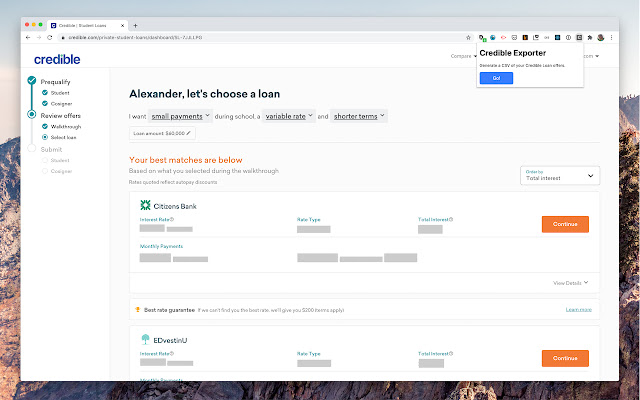Click the EDvestinU lender name

click(x=170, y=340)
